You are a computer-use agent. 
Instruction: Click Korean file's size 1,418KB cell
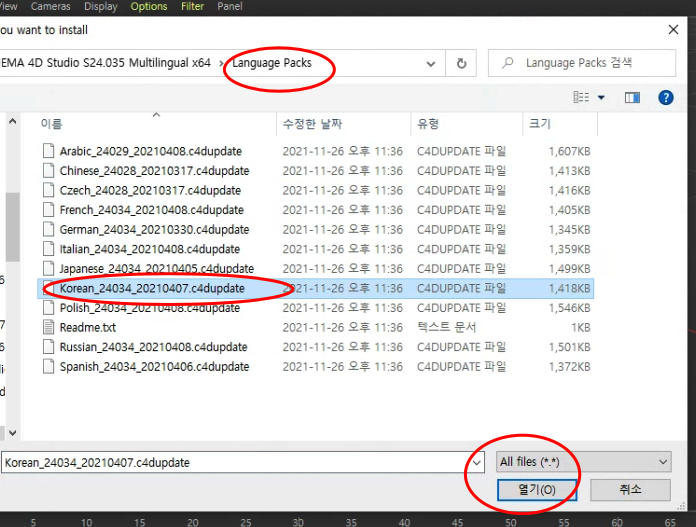pyautogui.click(x=569, y=289)
